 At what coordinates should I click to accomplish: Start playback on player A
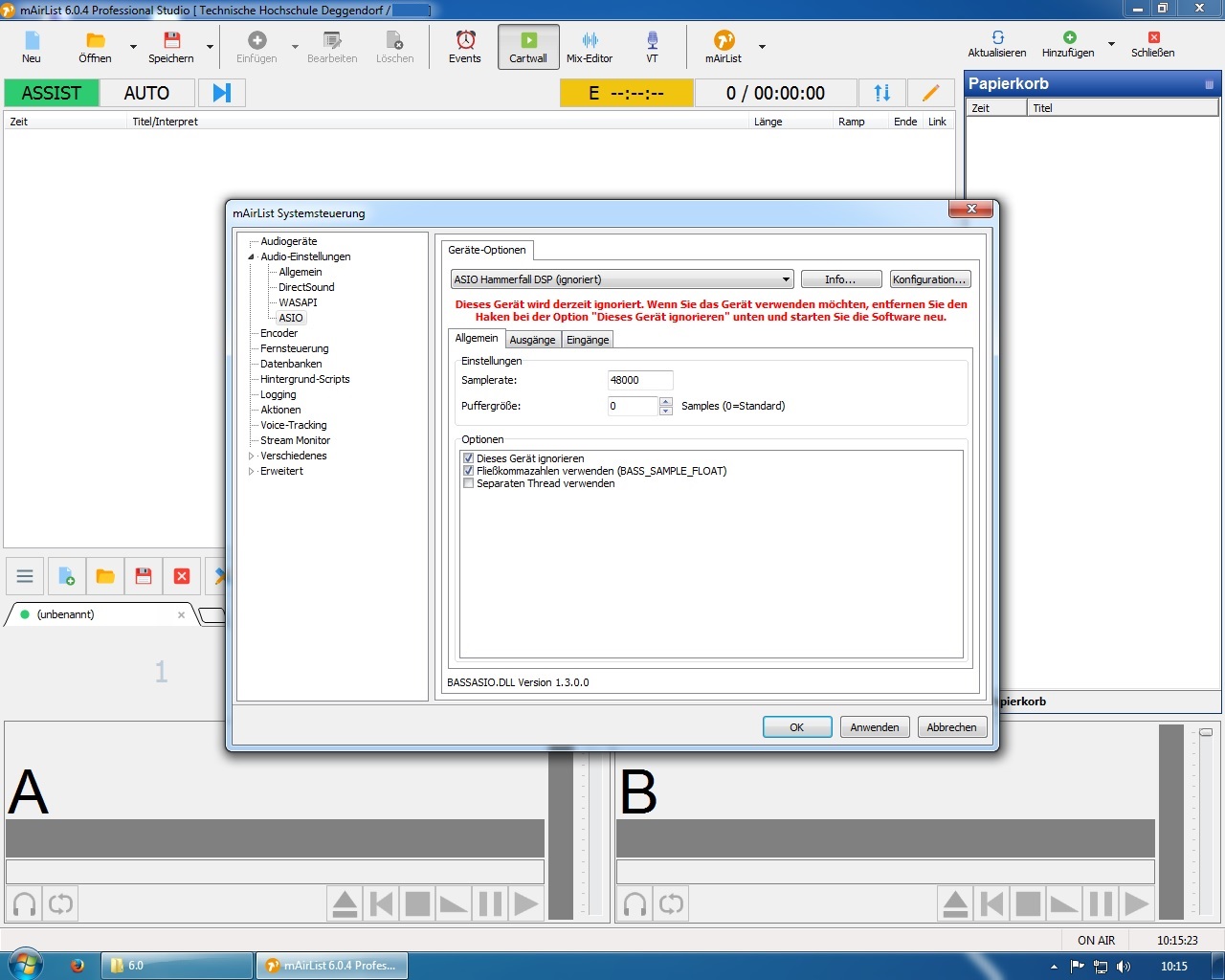(526, 903)
